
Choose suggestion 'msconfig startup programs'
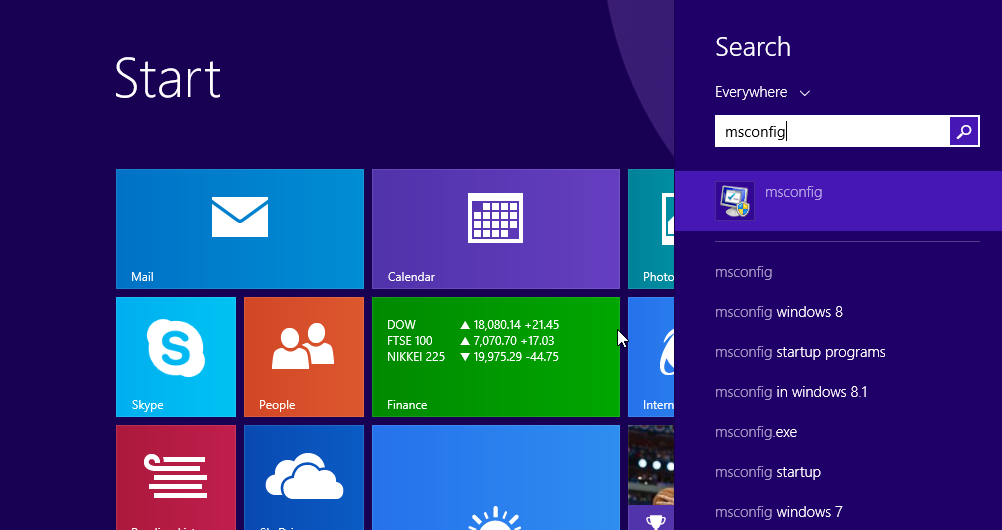(x=800, y=352)
